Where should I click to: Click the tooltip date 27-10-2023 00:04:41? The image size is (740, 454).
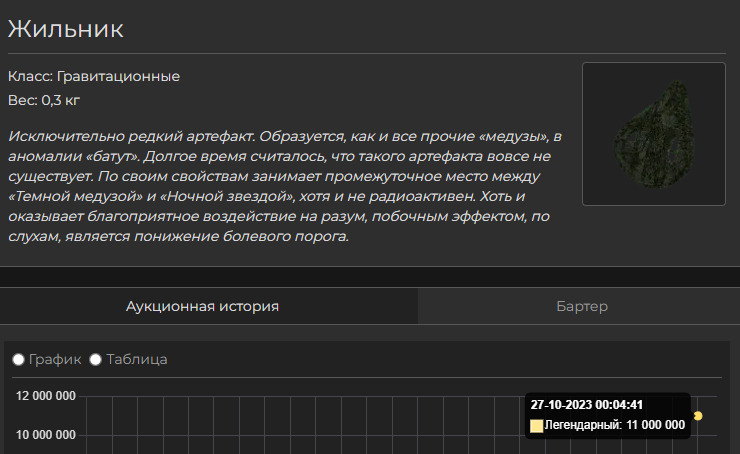click(587, 405)
